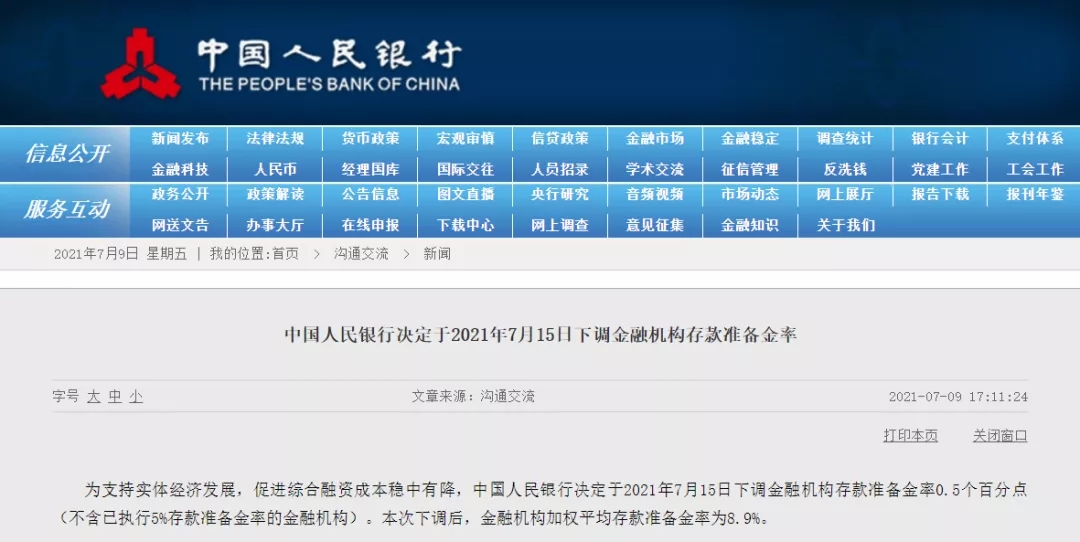1080x542 pixels.
Task: Set the font size to 大
Action: point(93,396)
